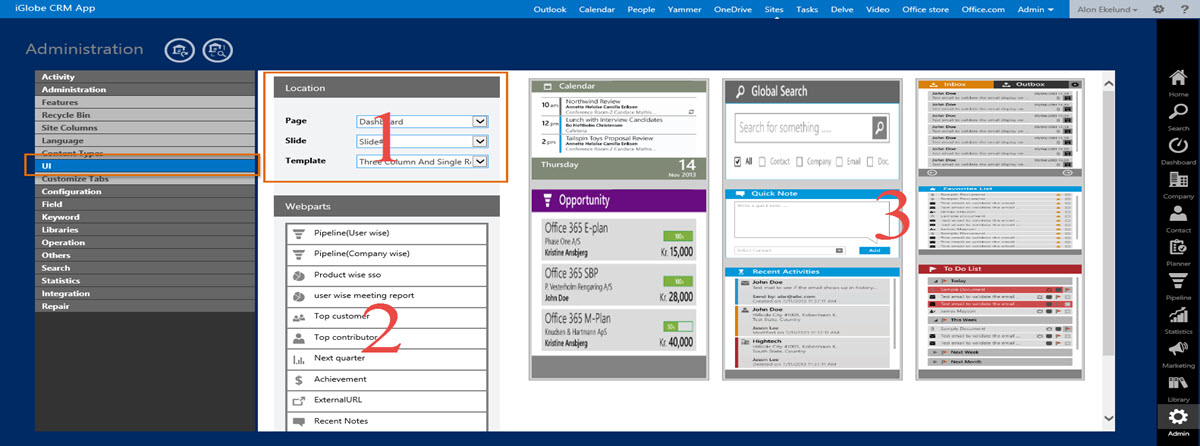
Task: Open People in top navigation
Action: [642, 9]
